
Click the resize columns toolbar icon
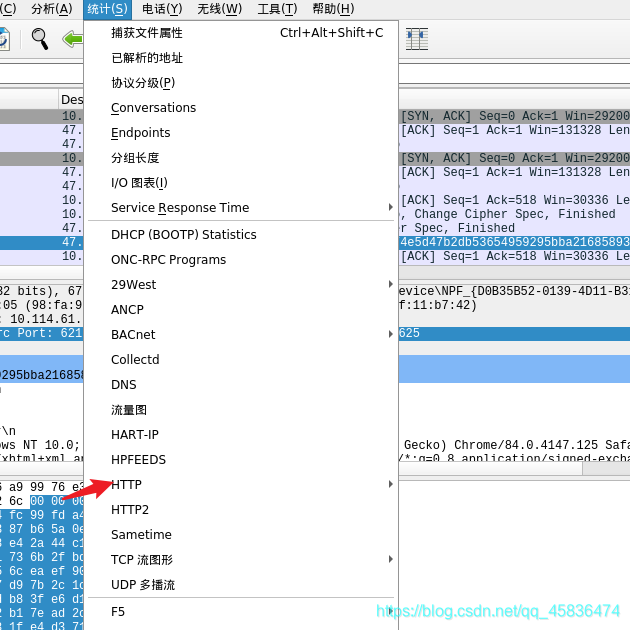[x=417, y=39]
